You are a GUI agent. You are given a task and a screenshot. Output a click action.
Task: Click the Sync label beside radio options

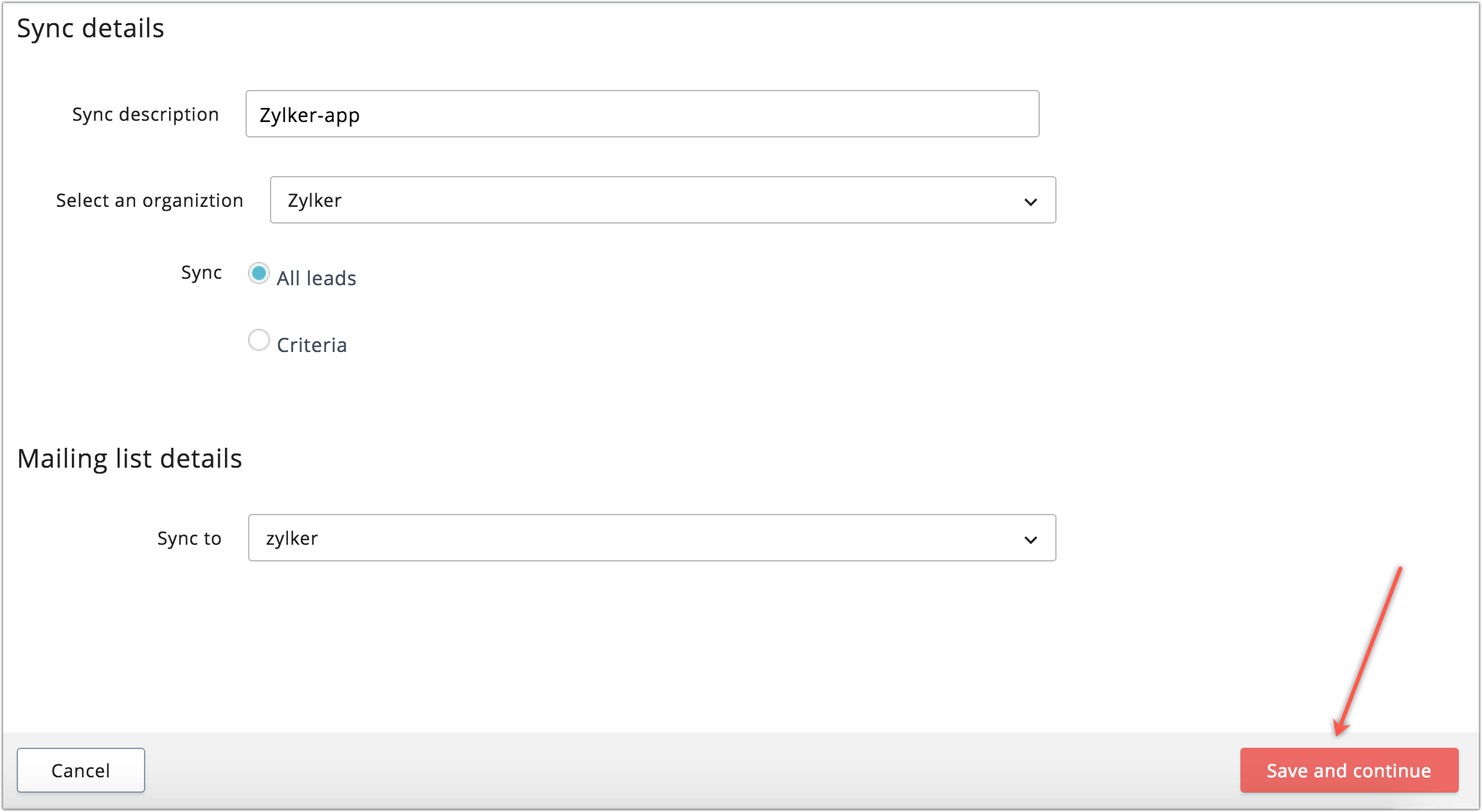point(201,272)
